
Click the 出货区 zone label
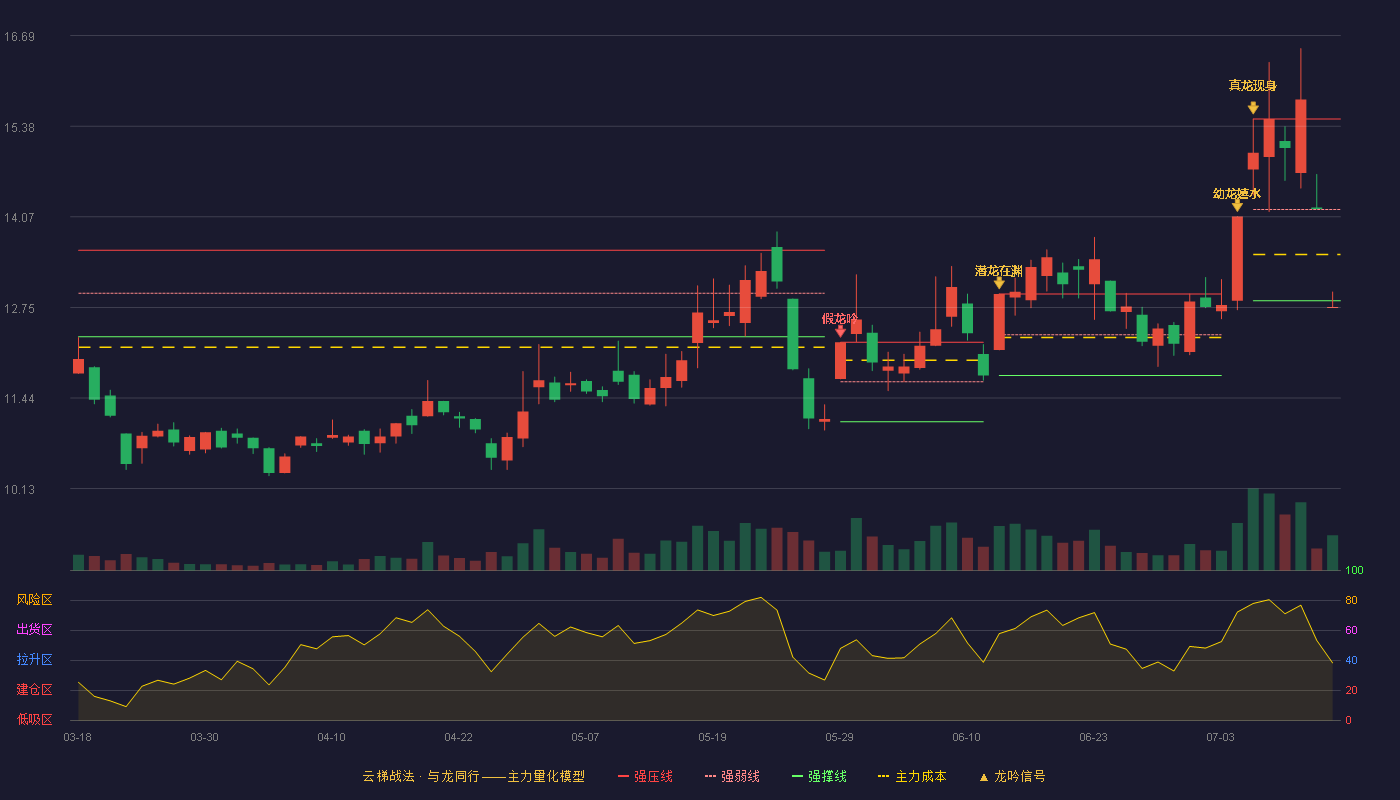click(34, 630)
